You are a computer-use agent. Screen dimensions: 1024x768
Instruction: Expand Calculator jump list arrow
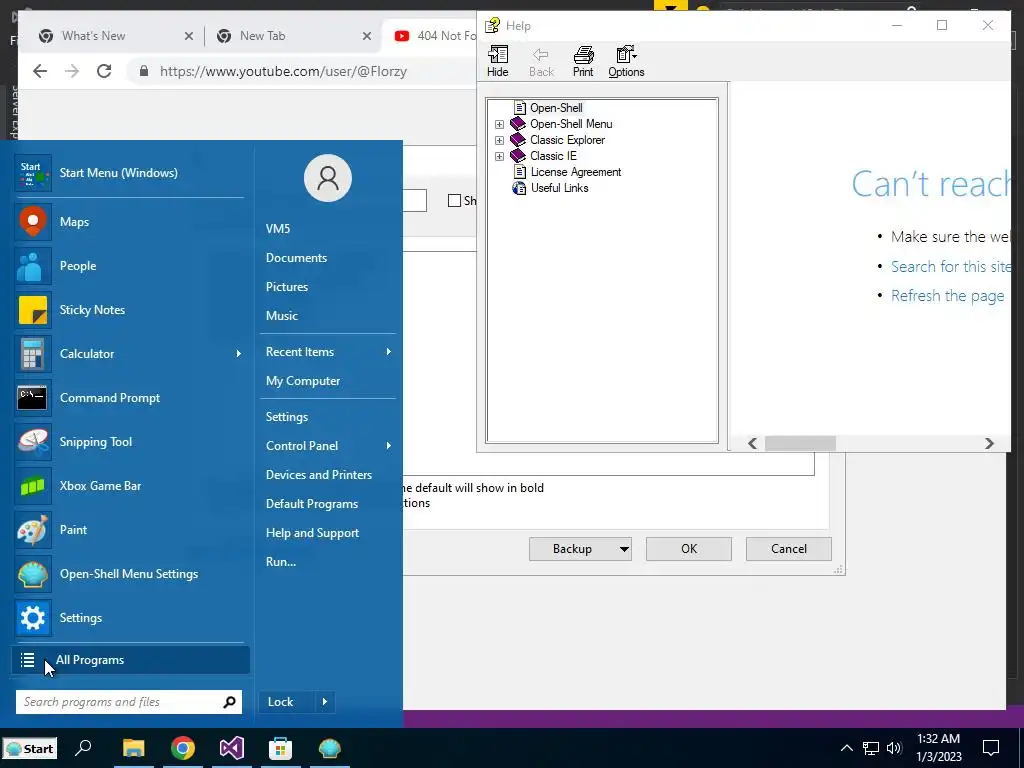[238, 354]
